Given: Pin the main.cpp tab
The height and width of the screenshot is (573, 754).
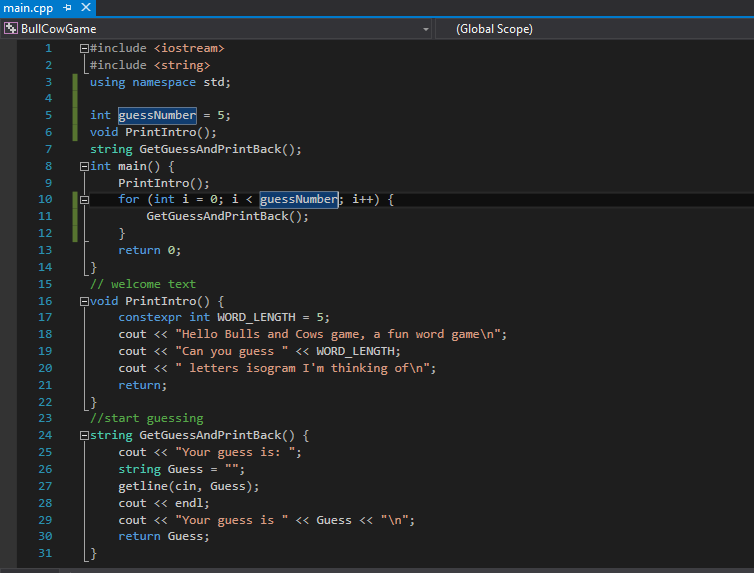Looking at the screenshot, I should pos(68,8).
